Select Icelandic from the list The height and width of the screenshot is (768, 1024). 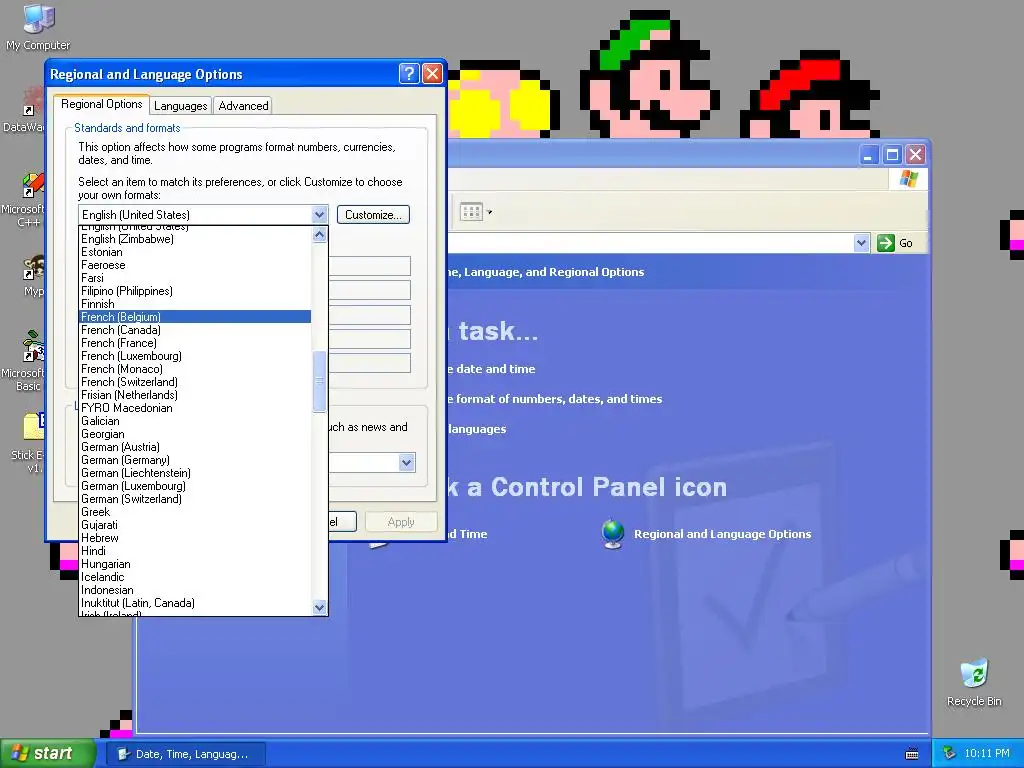195,577
